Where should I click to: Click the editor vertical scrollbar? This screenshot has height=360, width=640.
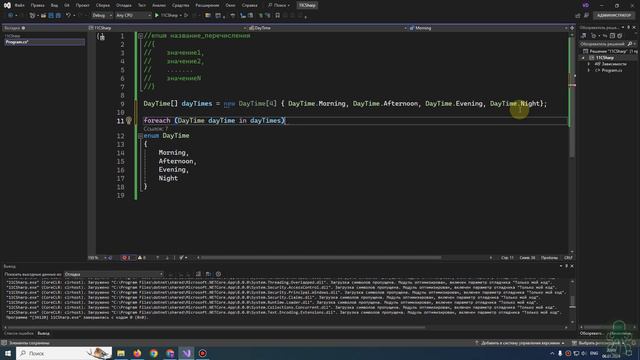pos(572,143)
